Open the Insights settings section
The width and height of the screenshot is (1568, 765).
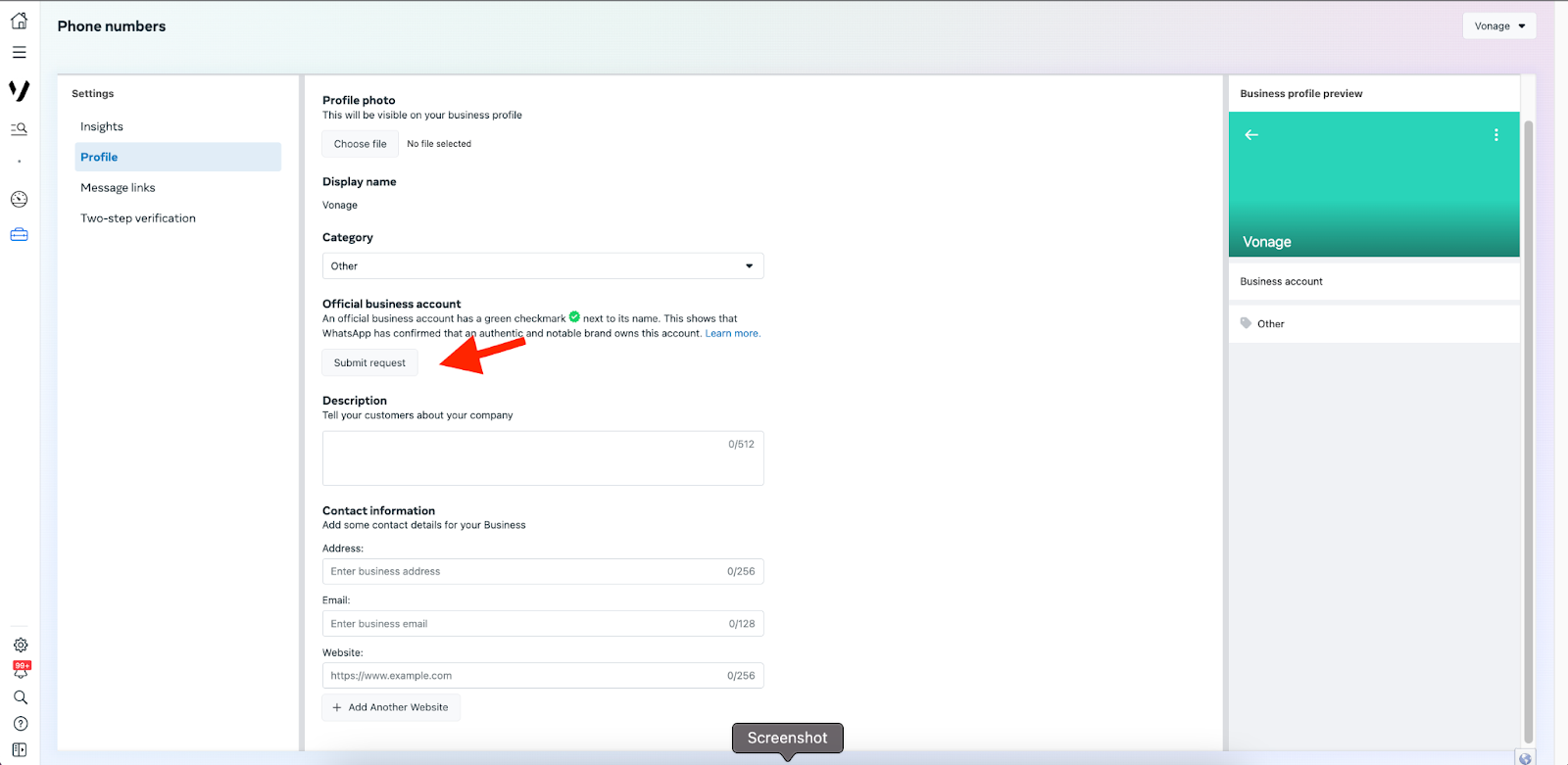point(102,126)
